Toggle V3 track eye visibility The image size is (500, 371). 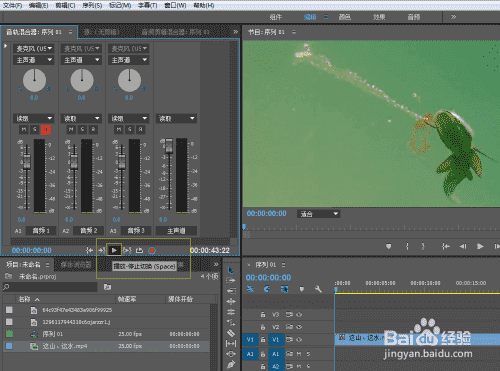299,314
